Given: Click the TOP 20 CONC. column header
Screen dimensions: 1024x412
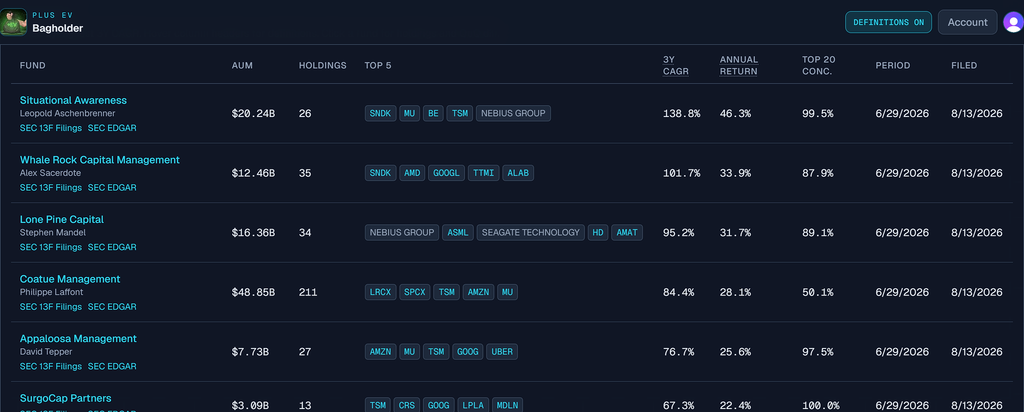Looking at the screenshot, I should pyautogui.click(x=819, y=65).
